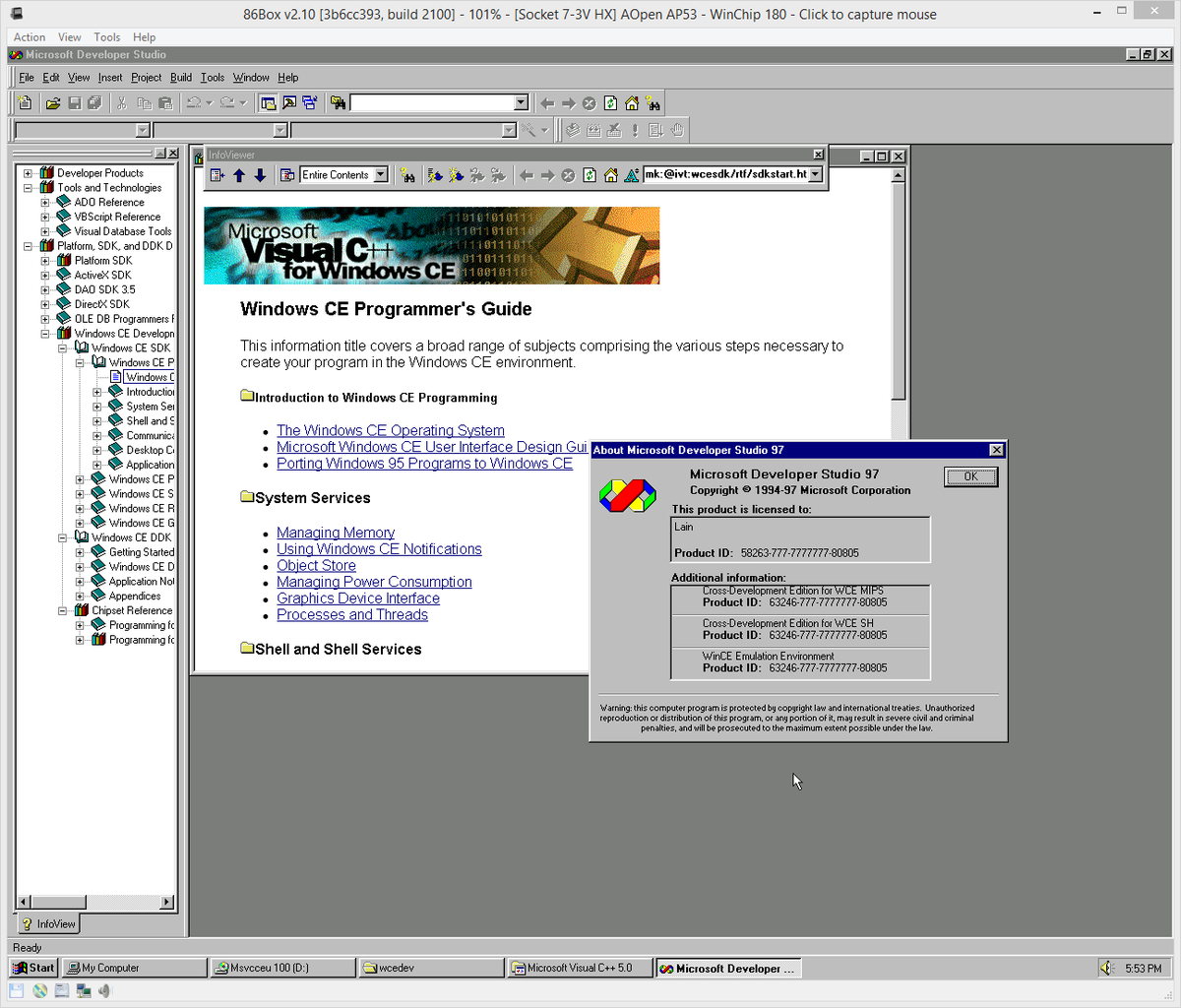Click the Search binoculars in InfoViewer toolbar
Viewport: 1181px width, 1008px height.
[x=407, y=175]
